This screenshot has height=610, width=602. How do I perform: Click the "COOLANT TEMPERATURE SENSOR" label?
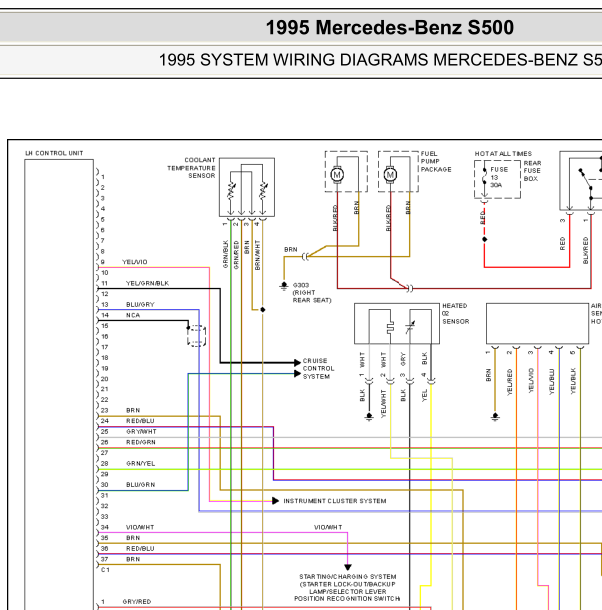coord(191,168)
